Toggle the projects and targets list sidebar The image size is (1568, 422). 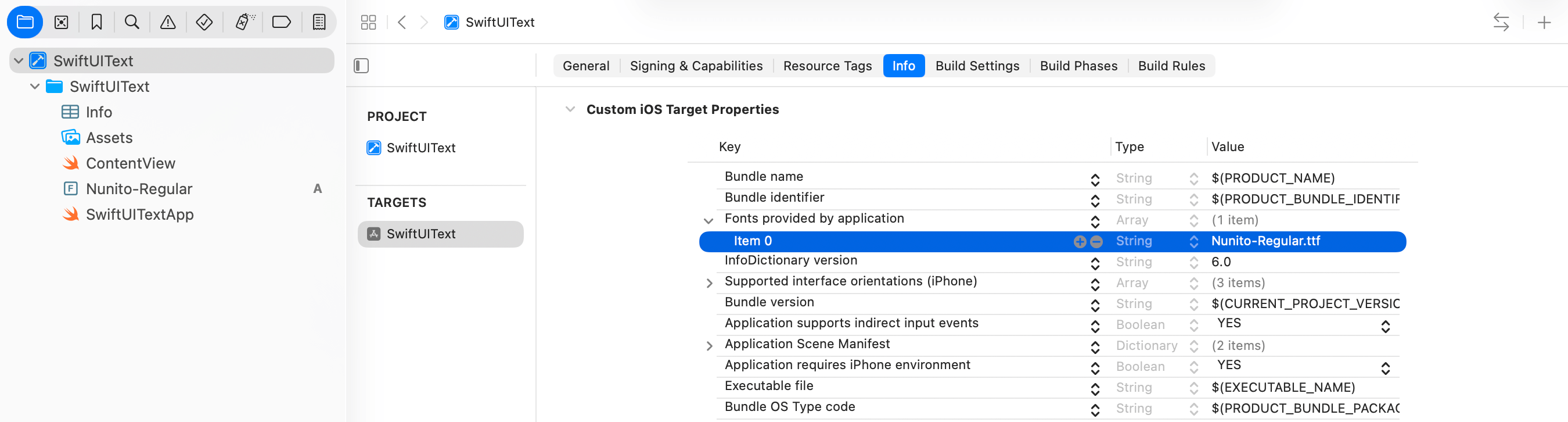[x=361, y=66]
